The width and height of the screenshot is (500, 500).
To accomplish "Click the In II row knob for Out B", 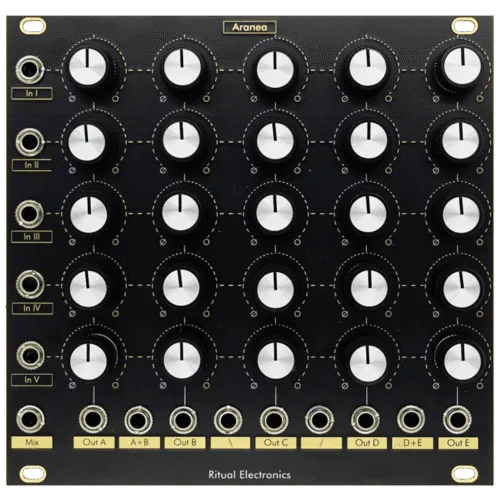I will pyautogui.click(x=181, y=140).
